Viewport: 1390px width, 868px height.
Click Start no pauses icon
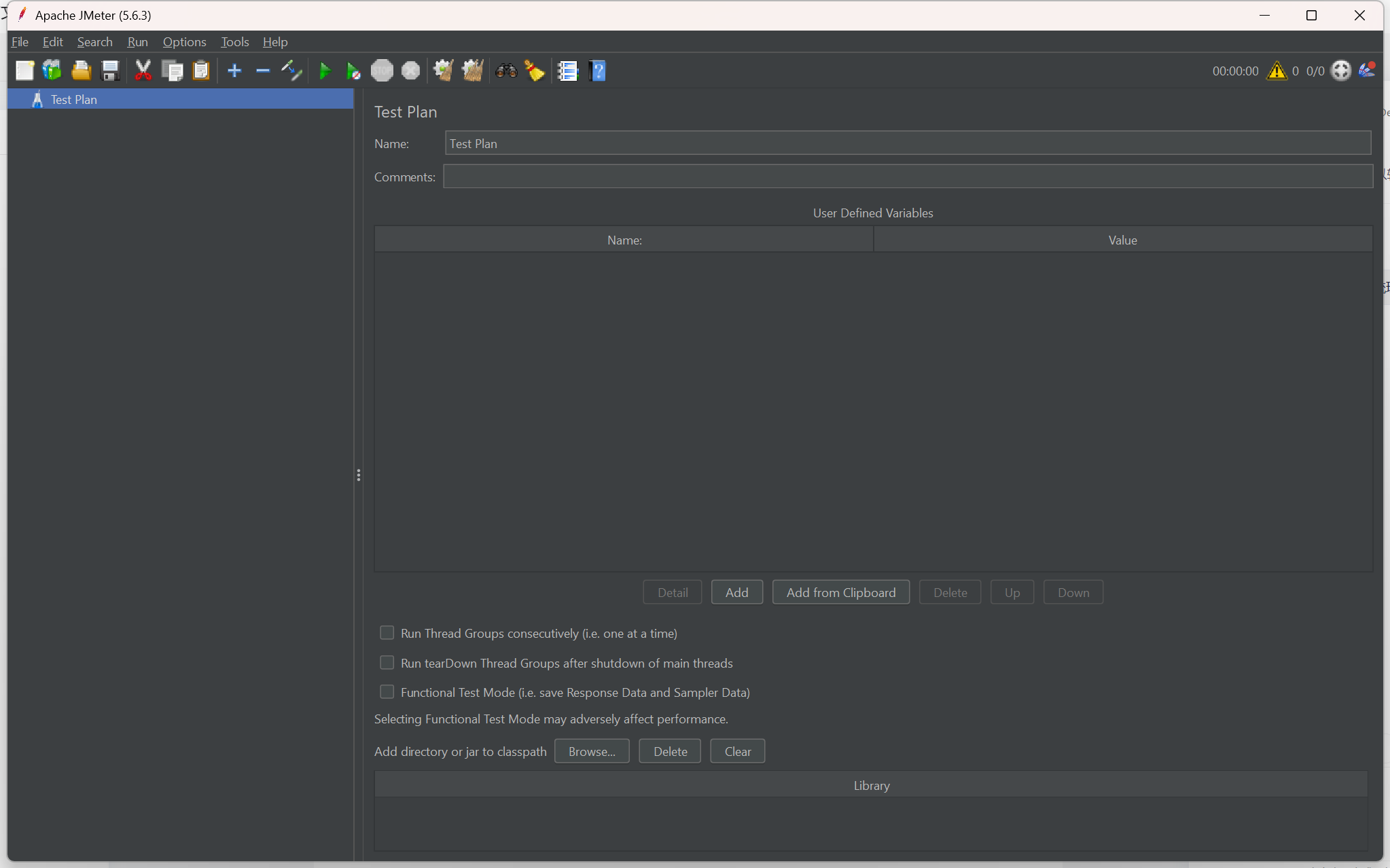pyautogui.click(x=353, y=71)
